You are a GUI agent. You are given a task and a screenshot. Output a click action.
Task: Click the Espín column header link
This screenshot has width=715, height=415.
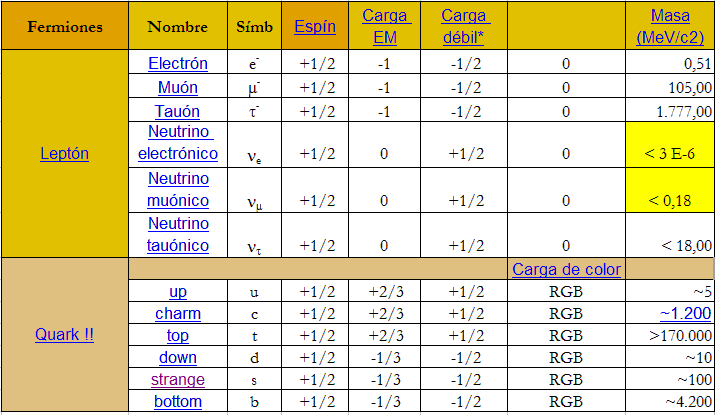(315, 27)
